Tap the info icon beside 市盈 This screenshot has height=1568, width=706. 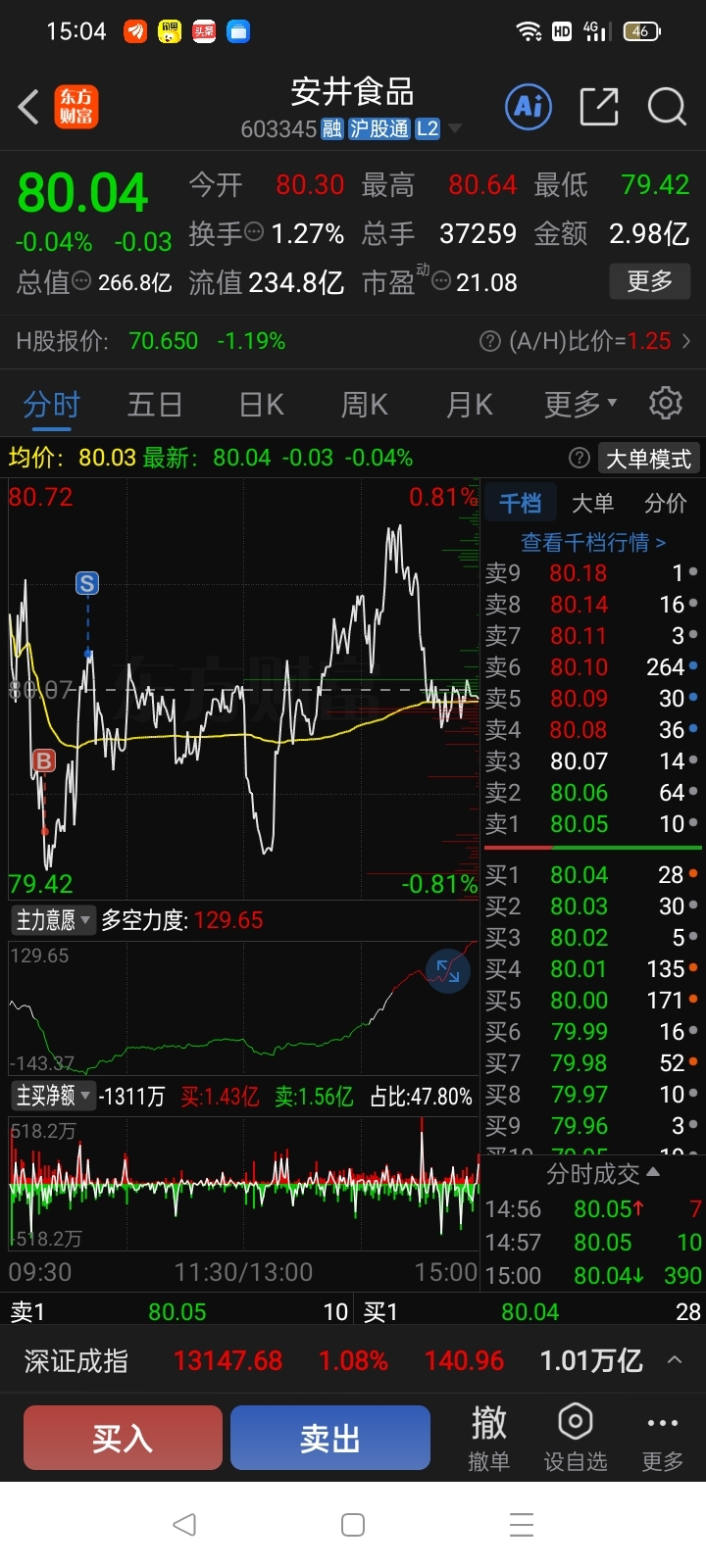click(441, 281)
